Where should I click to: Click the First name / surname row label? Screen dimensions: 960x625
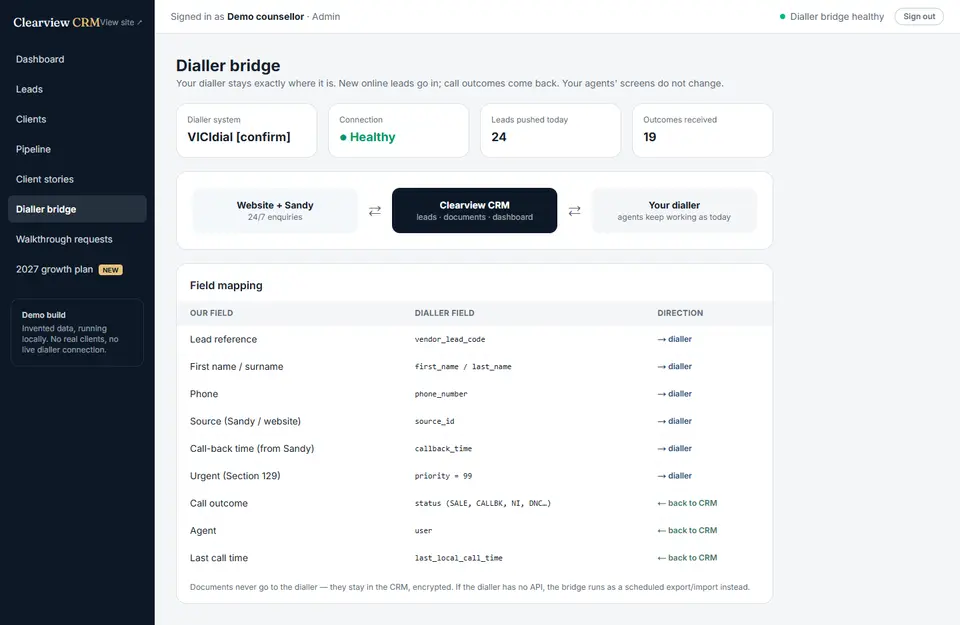(236, 367)
